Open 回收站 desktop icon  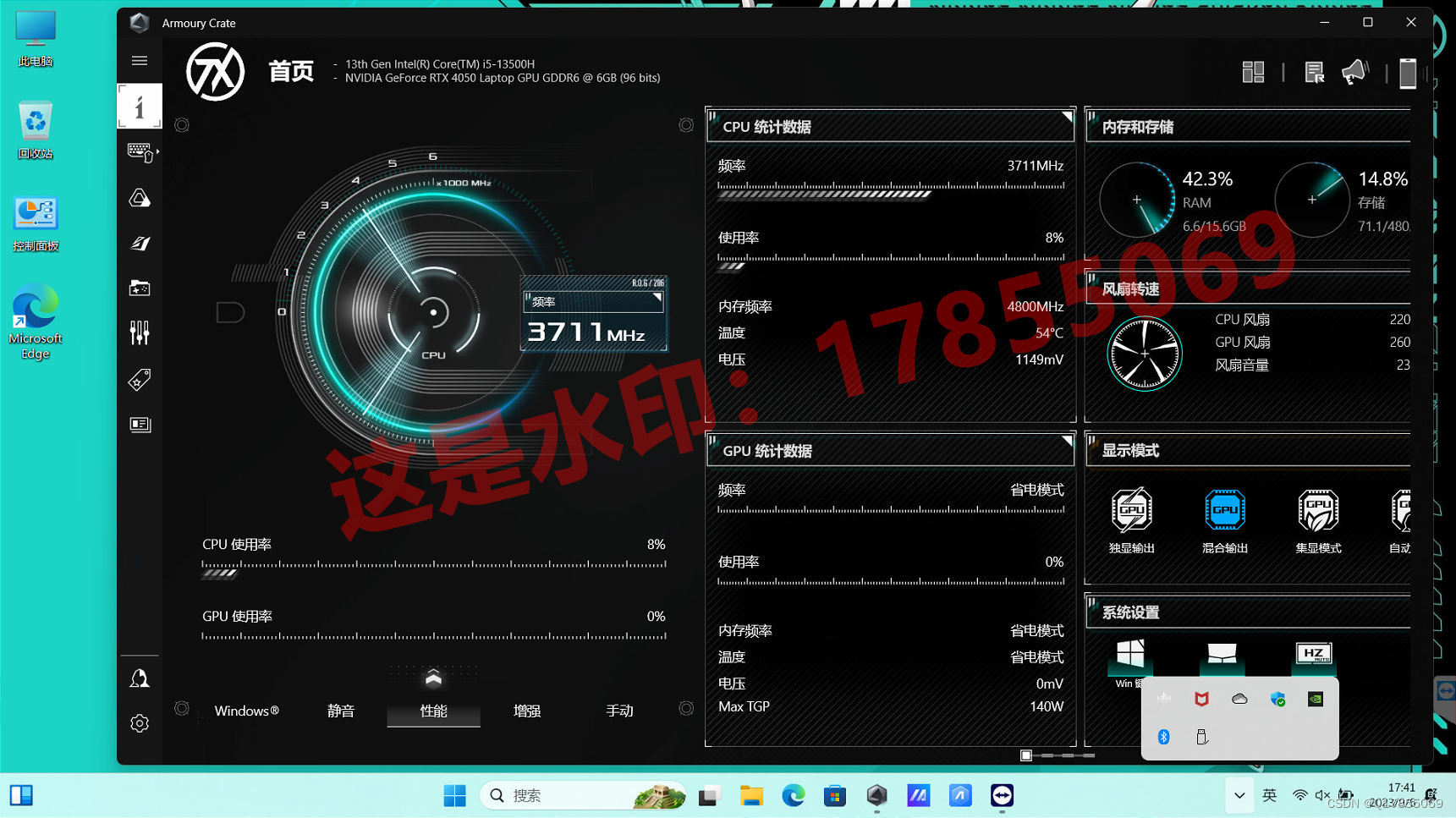36,129
